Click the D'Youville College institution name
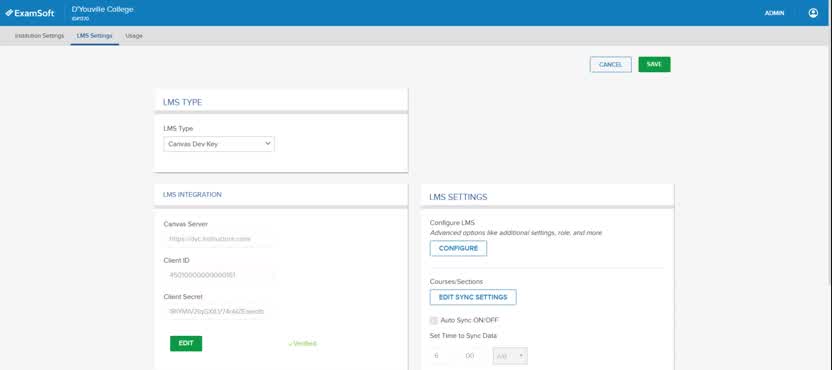Image resolution: width=832 pixels, height=370 pixels. point(102,9)
